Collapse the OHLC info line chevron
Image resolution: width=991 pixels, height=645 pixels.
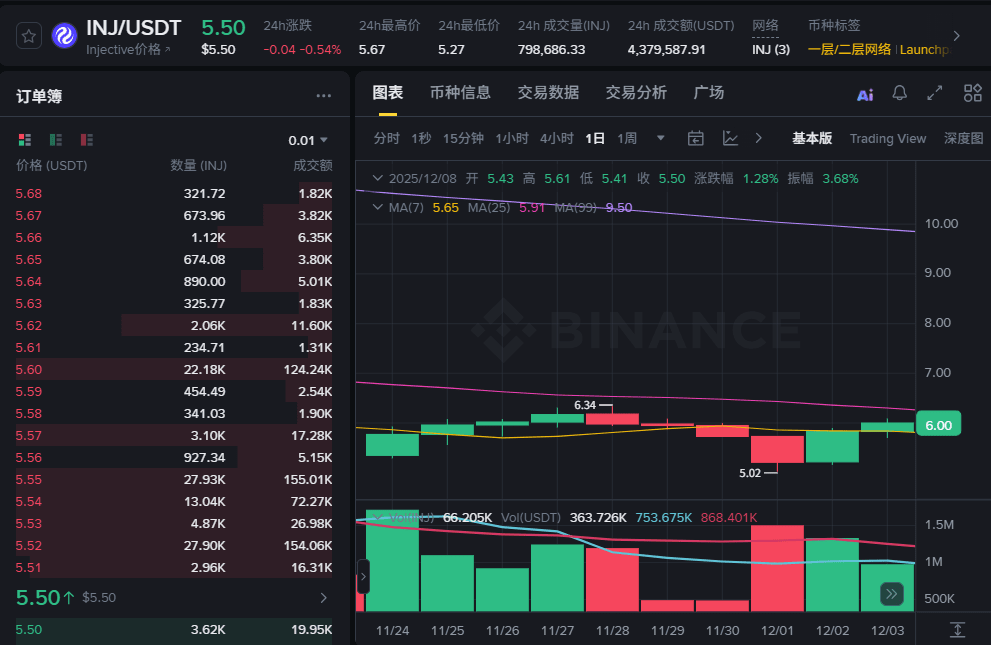pos(377,178)
